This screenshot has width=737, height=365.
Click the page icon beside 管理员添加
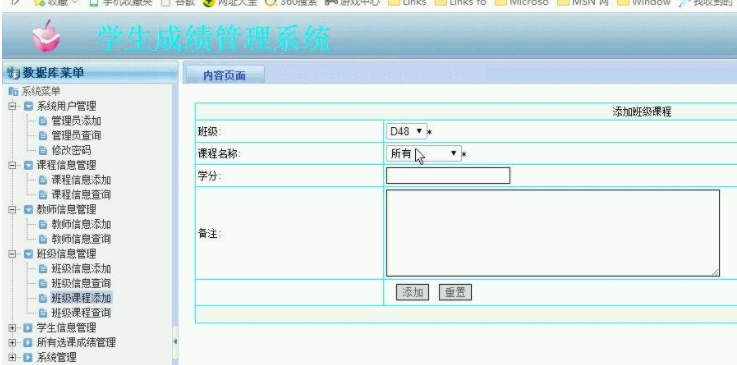click(43, 121)
